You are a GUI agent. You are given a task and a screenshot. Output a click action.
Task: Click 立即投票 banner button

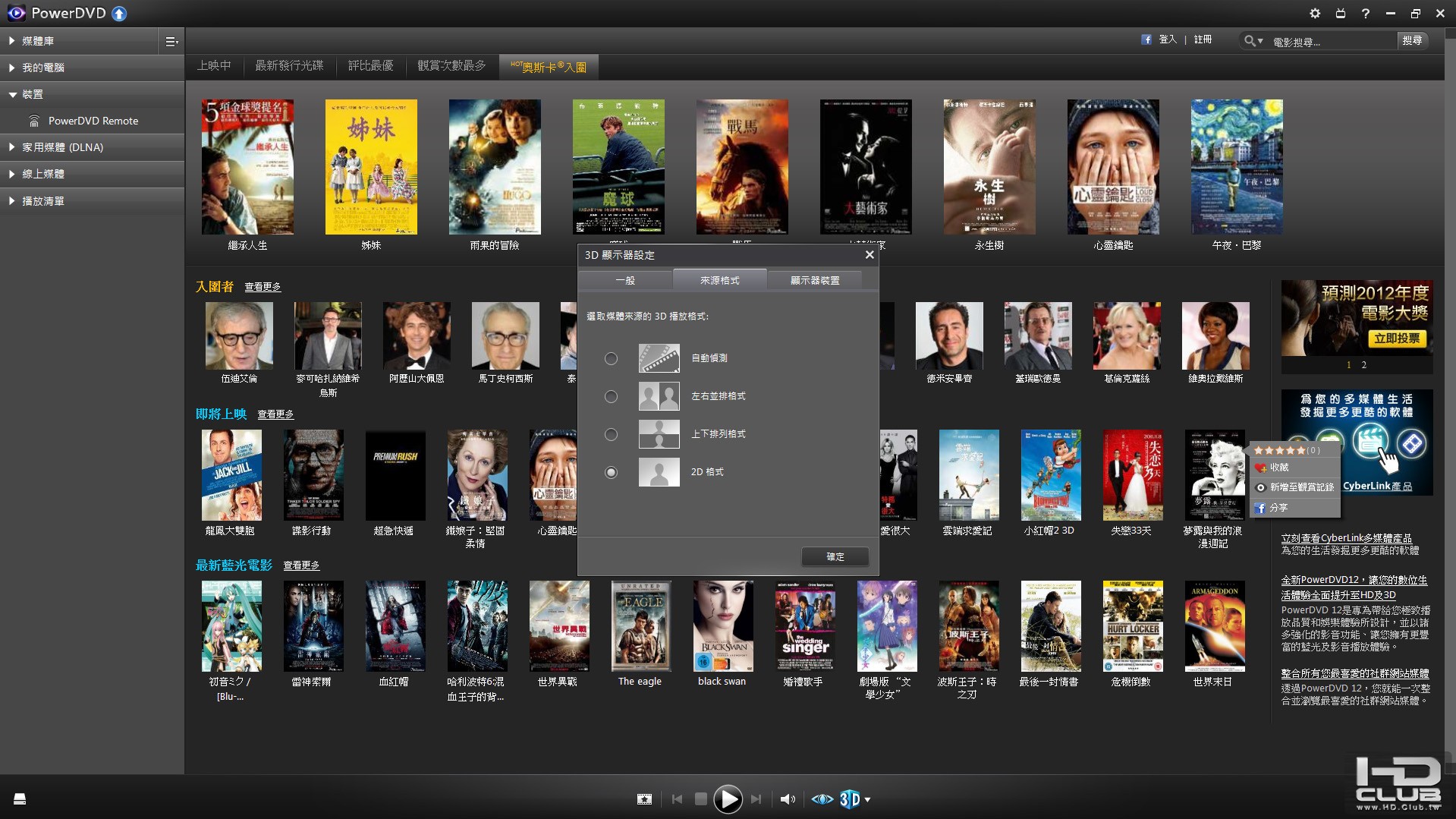pyautogui.click(x=1397, y=339)
